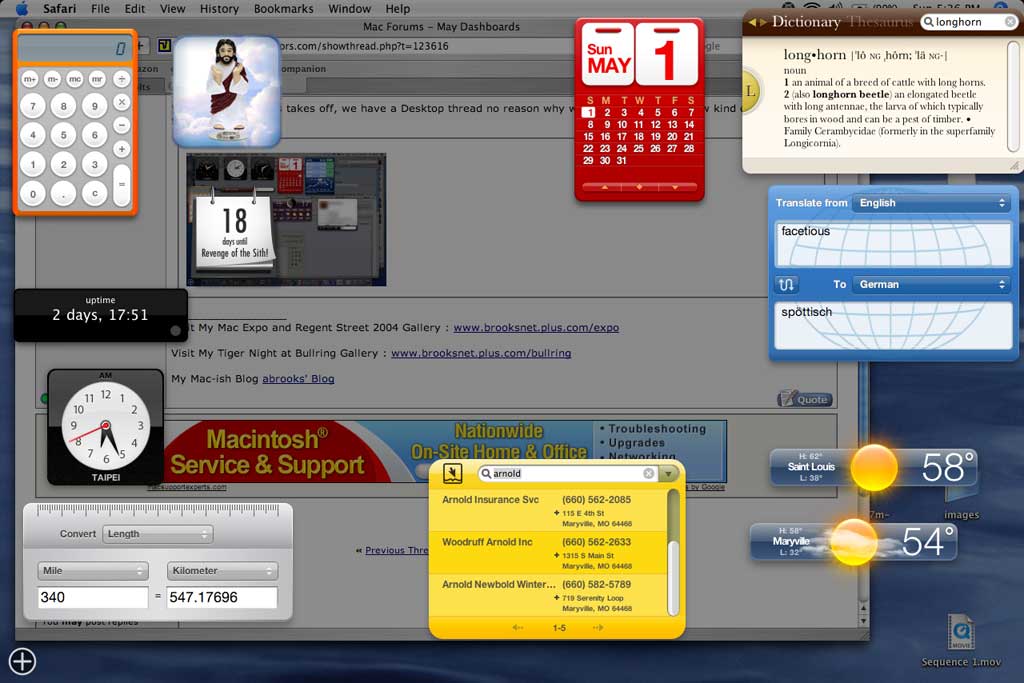1024x683 pixels.
Task: Click the Dictionary back arrow
Action: [x=752, y=22]
